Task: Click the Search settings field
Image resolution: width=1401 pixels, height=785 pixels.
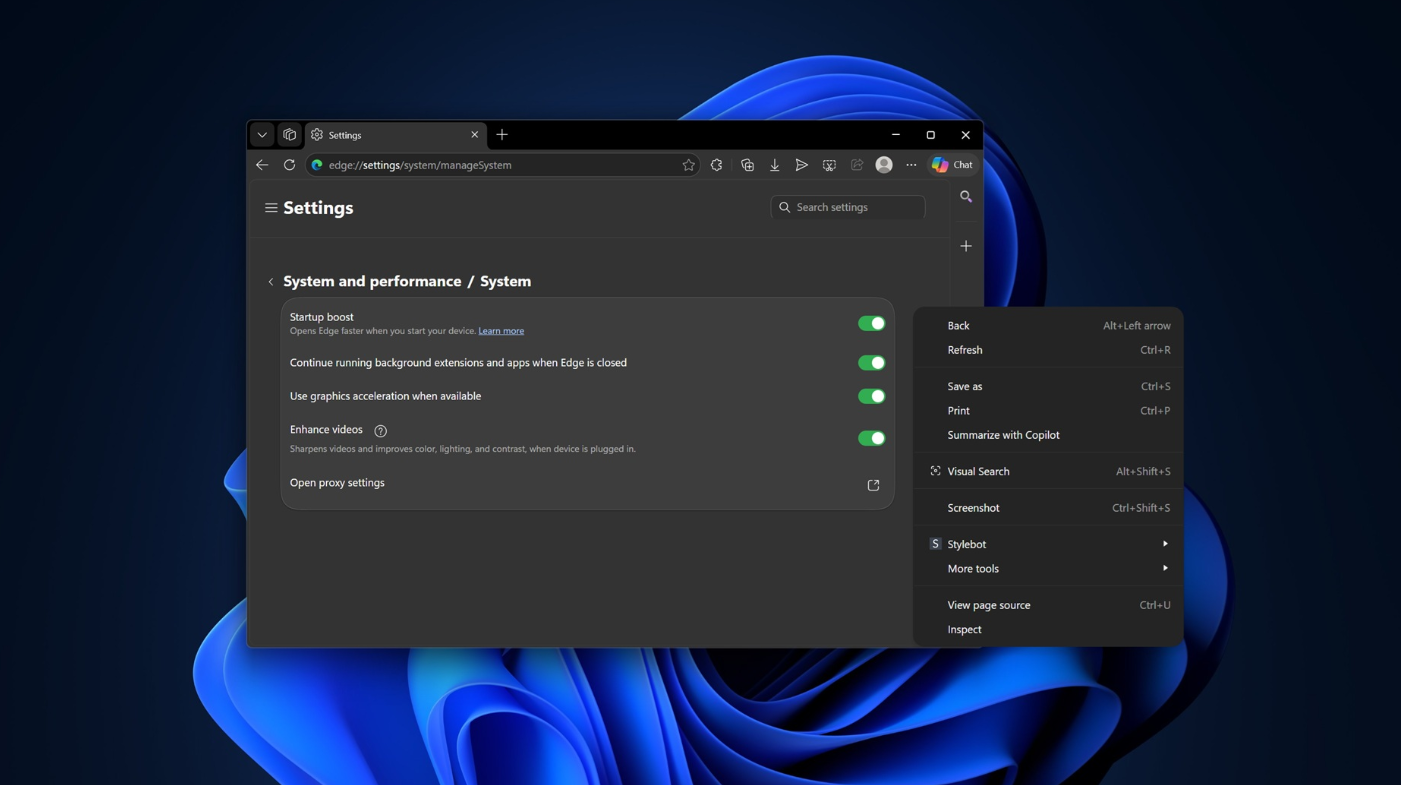Action: pos(848,207)
